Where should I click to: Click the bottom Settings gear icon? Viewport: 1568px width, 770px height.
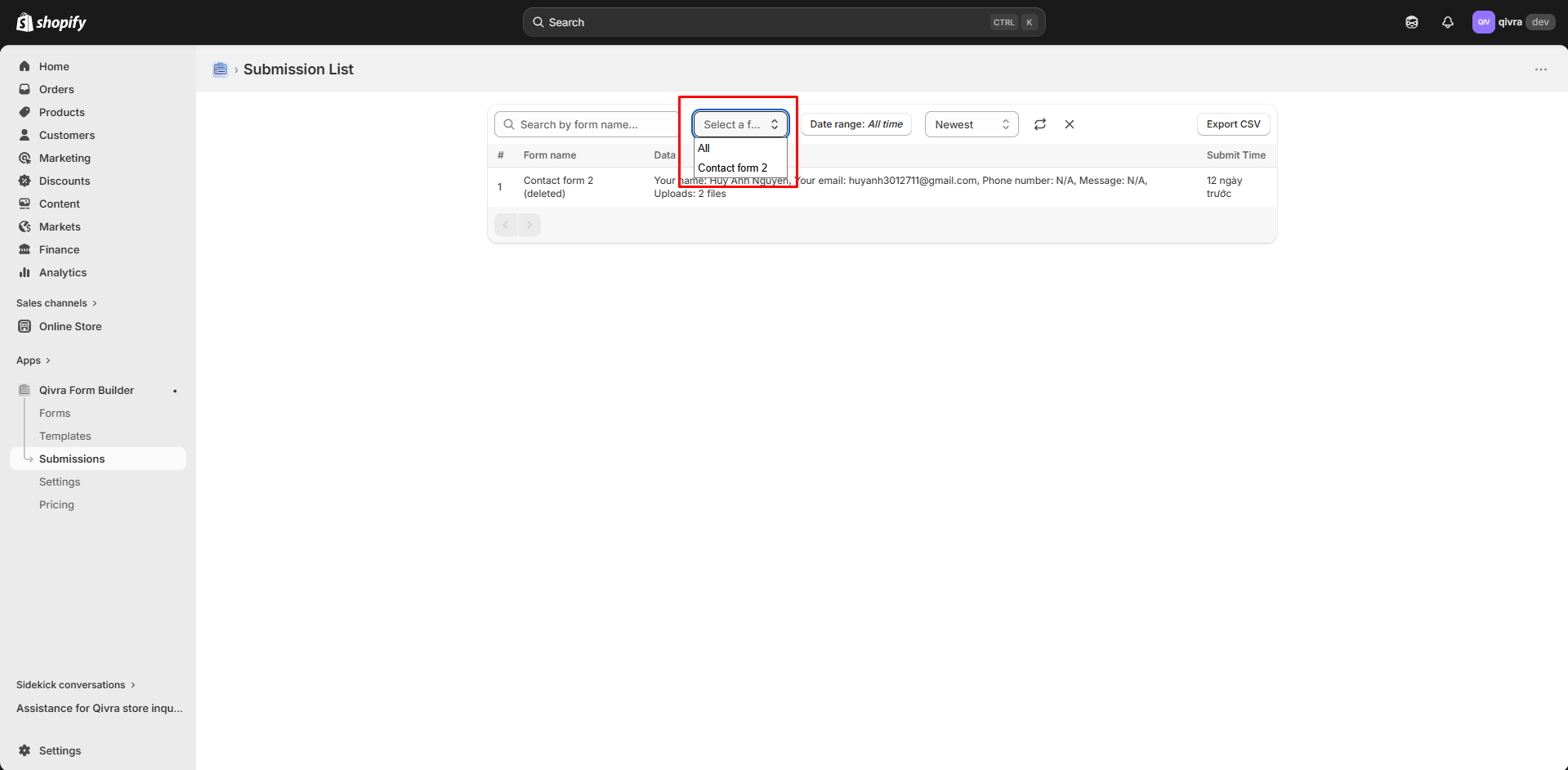25,750
